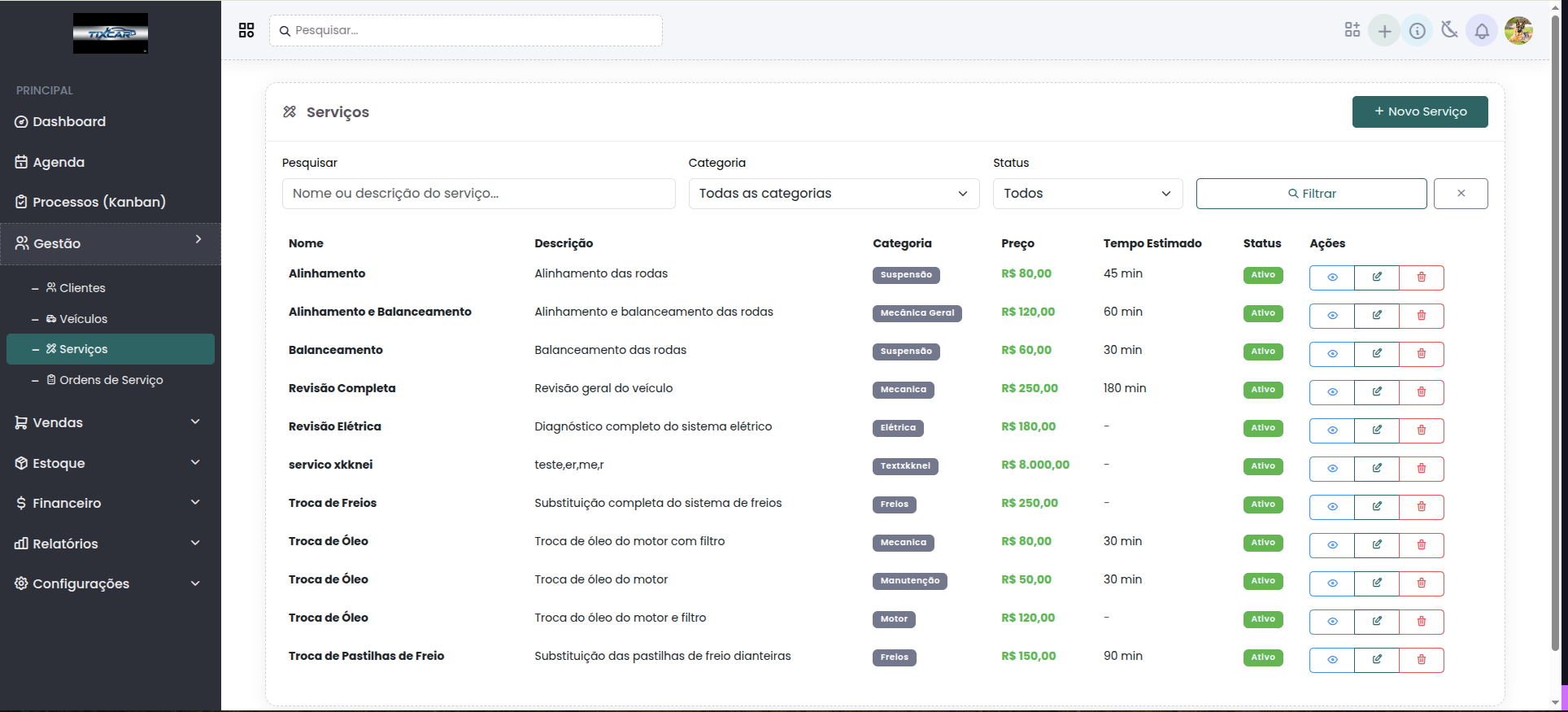
Task: Click the user avatar picture
Action: pyautogui.click(x=1518, y=31)
